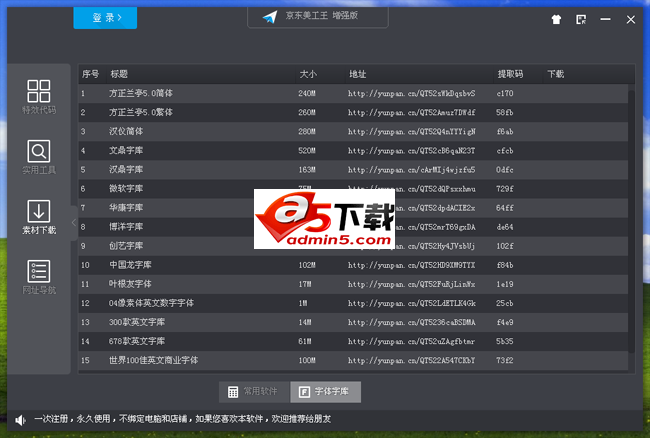Viewport: 650px width, 438px height.
Task: Click the extraction code 58fb
Action: [x=504, y=113]
